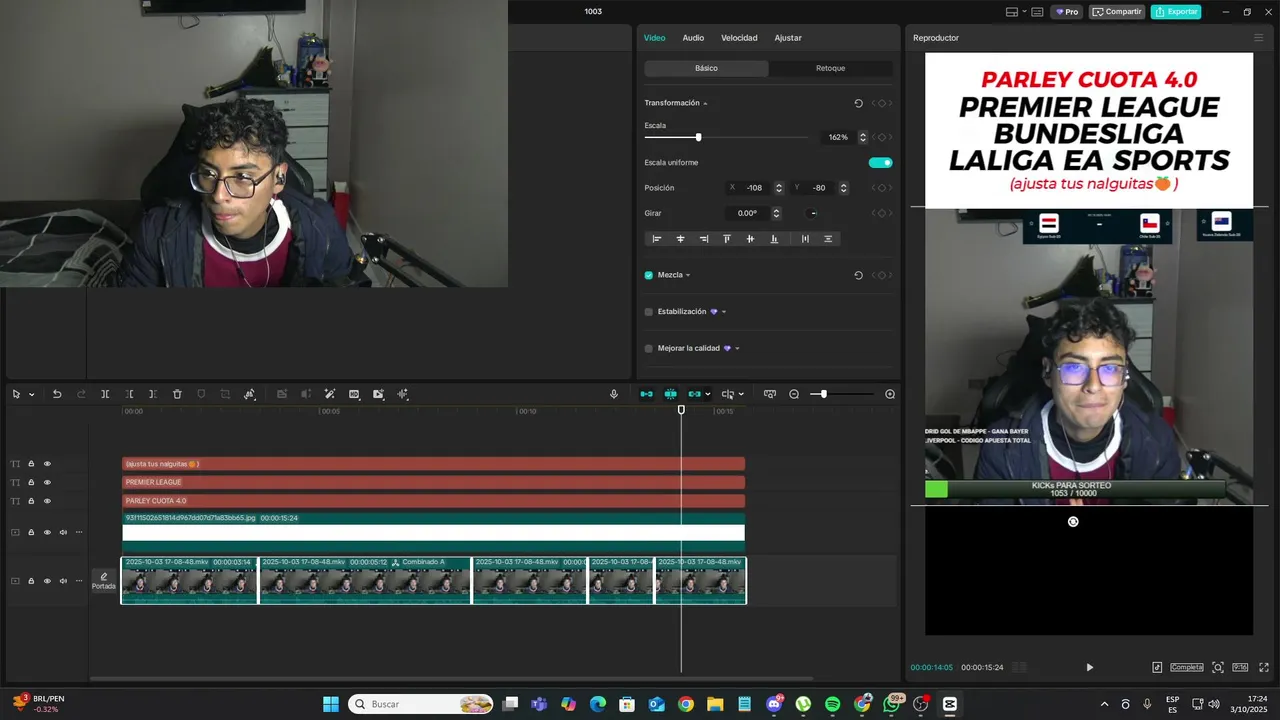1280x720 pixels.
Task: Play the preview in Reproductor
Action: tap(1090, 667)
